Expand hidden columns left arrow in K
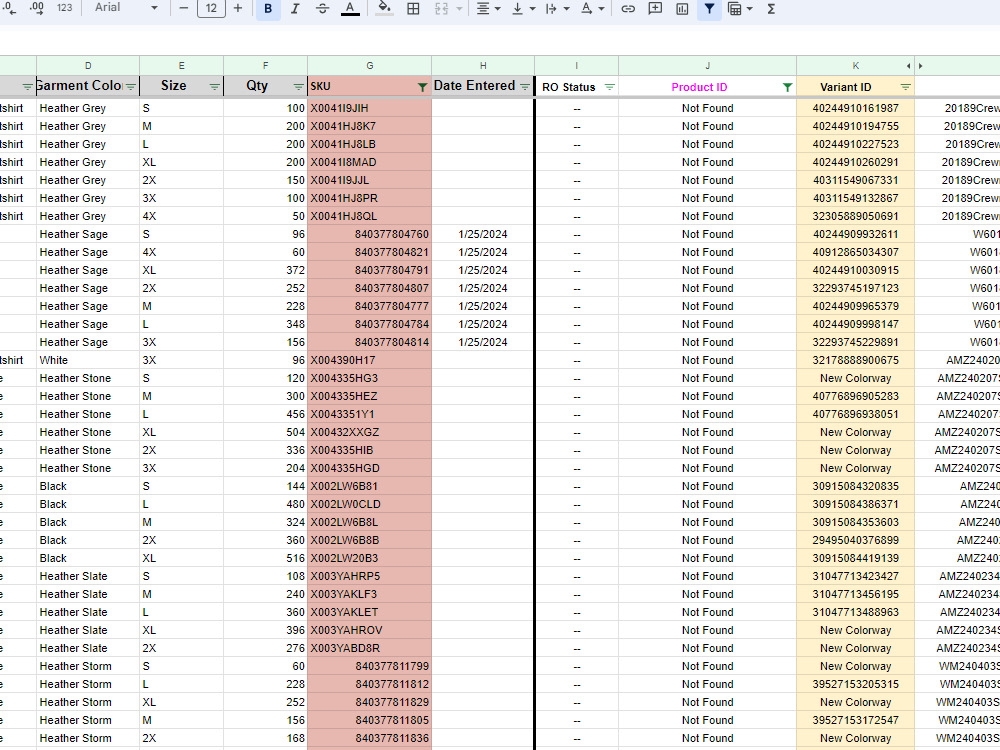Image resolution: width=1000 pixels, height=750 pixels. click(x=908, y=66)
